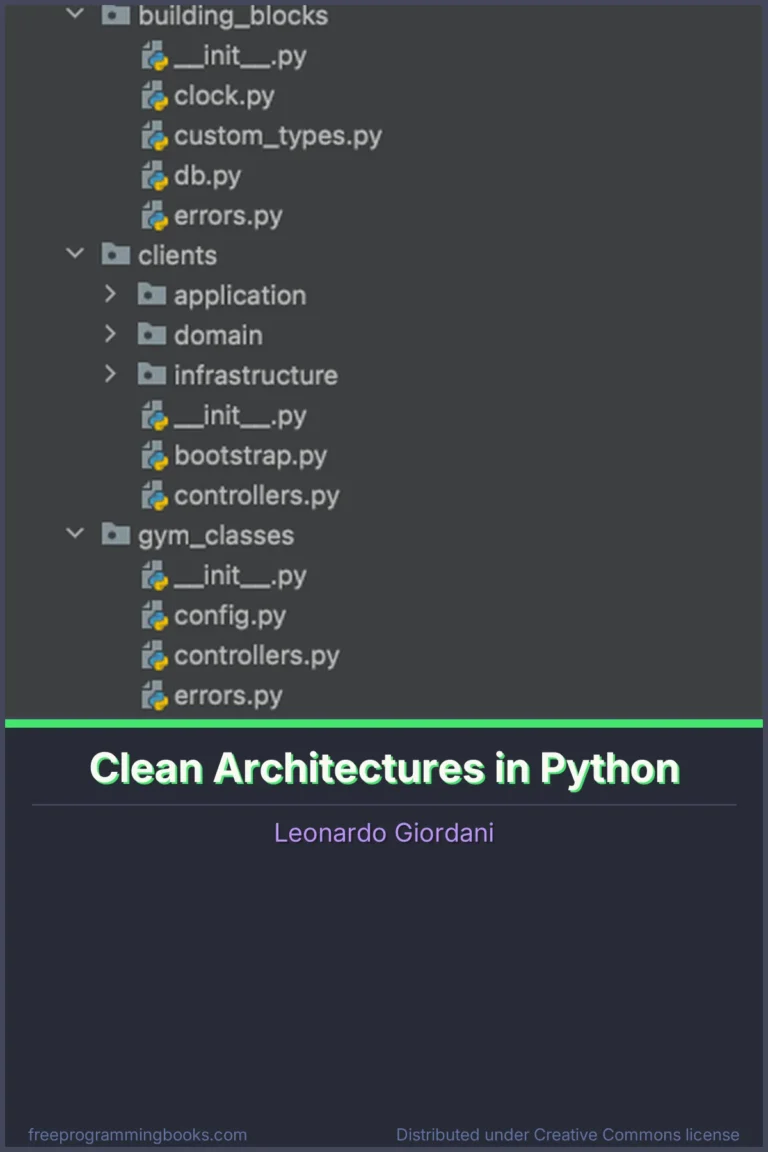Open the config.py file name

[x=229, y=616]
